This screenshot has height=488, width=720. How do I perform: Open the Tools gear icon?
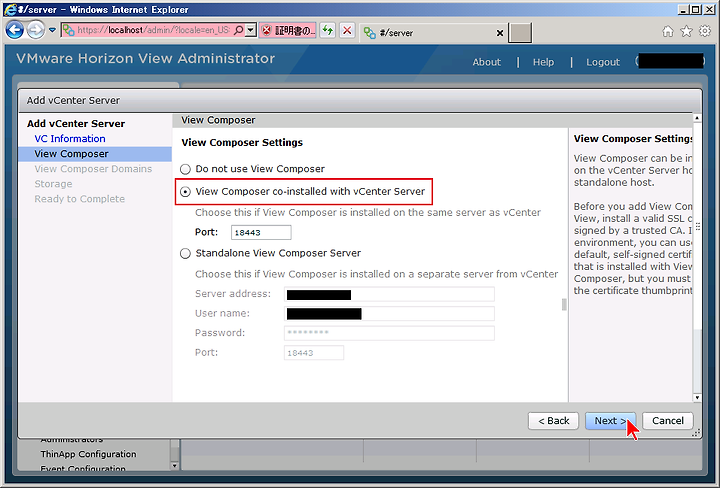point(705,31)
